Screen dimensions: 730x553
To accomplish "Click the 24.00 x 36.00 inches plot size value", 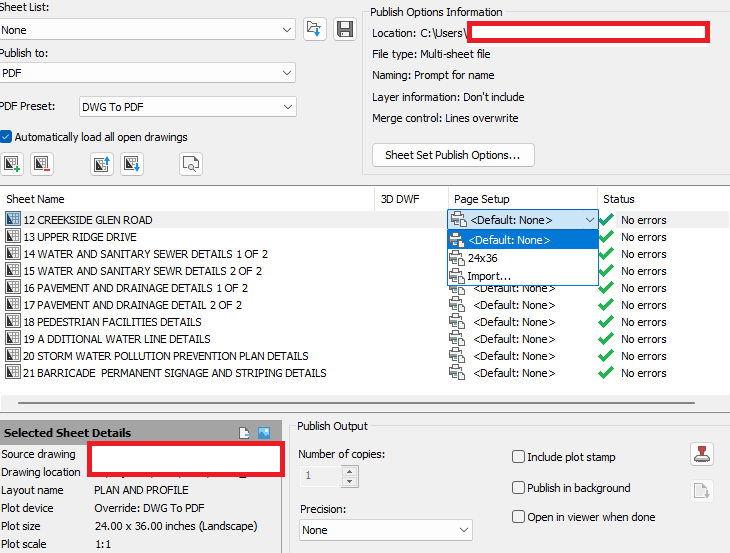I will (x=176, y=526).
